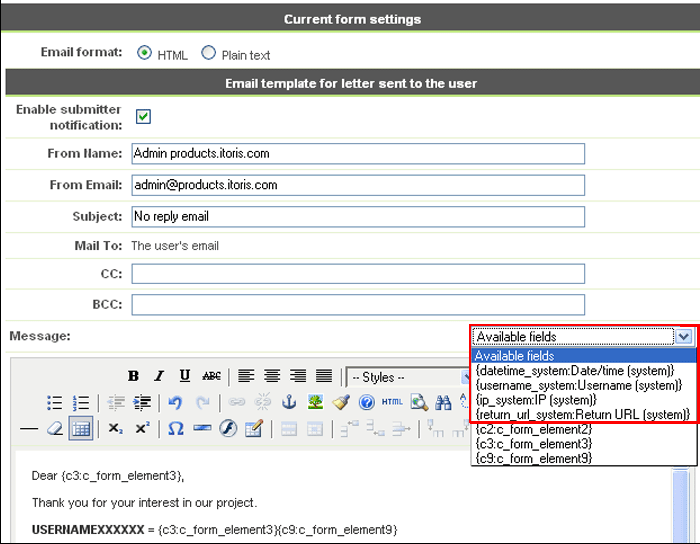Insert a horizontal rule line
Screen dimensions: 700x544
pos(29,429)
